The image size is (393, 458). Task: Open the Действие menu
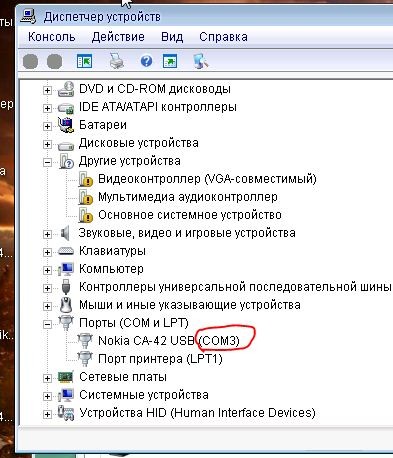118,37
